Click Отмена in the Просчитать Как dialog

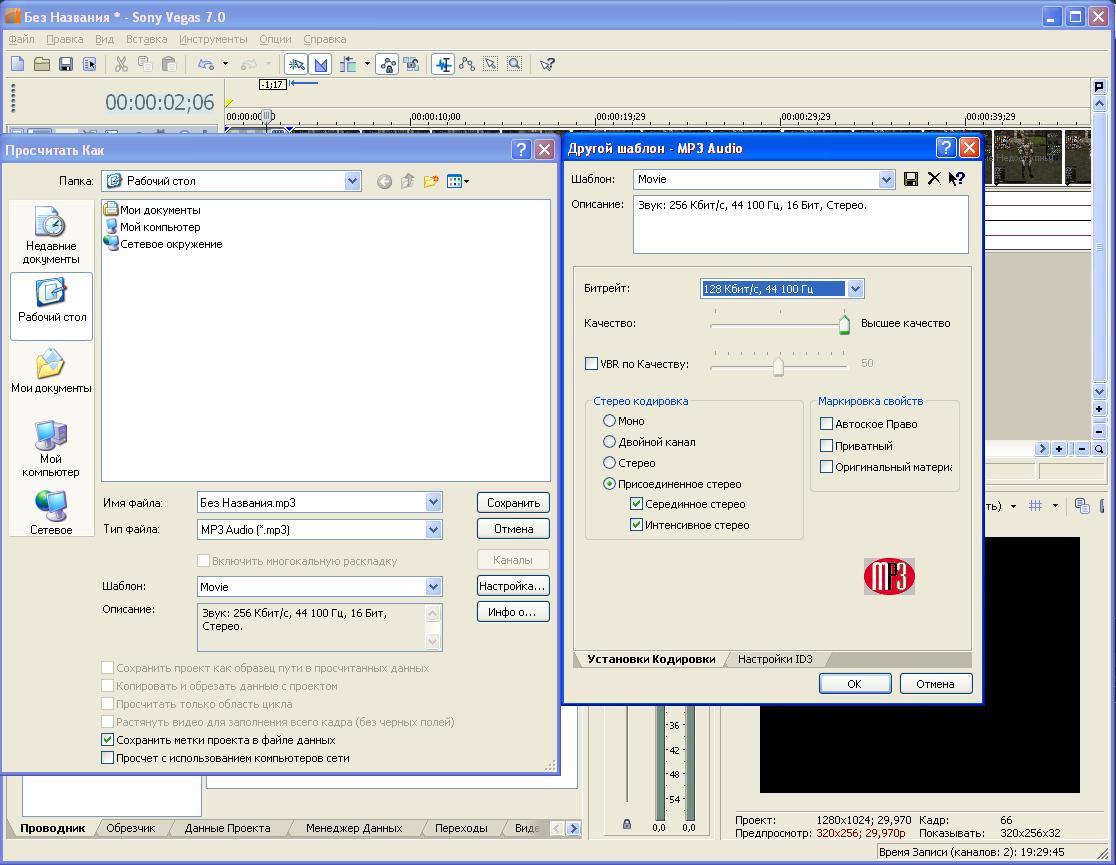click(x=513, y=529)
